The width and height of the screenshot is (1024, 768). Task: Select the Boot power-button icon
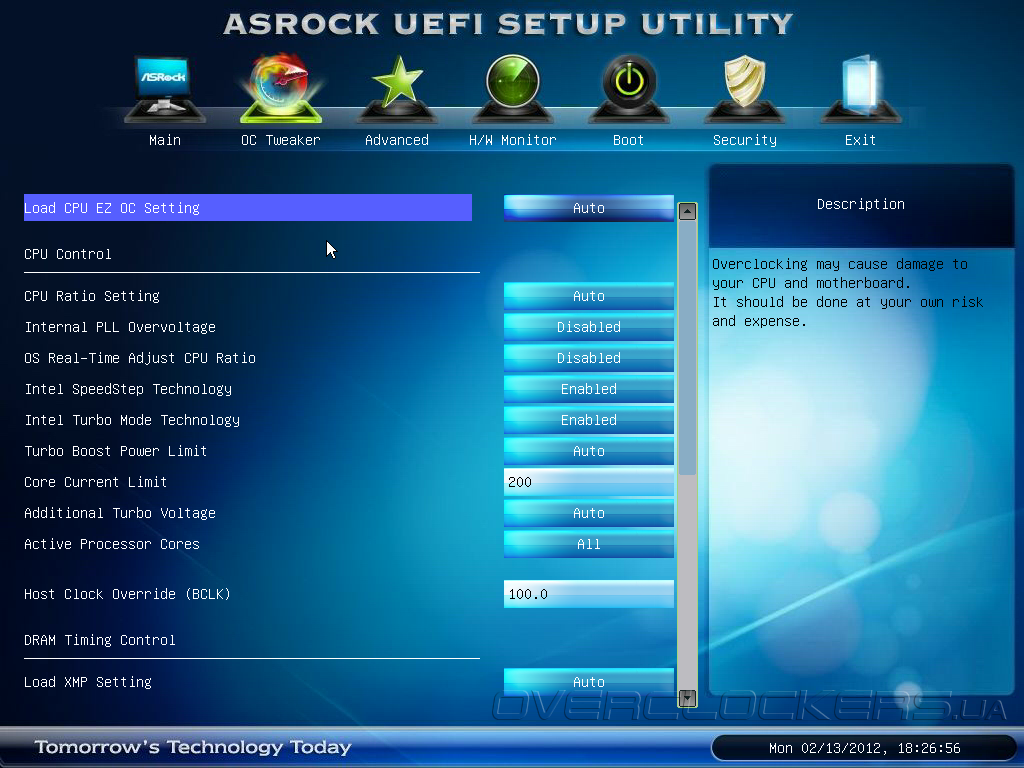(628, 89)
